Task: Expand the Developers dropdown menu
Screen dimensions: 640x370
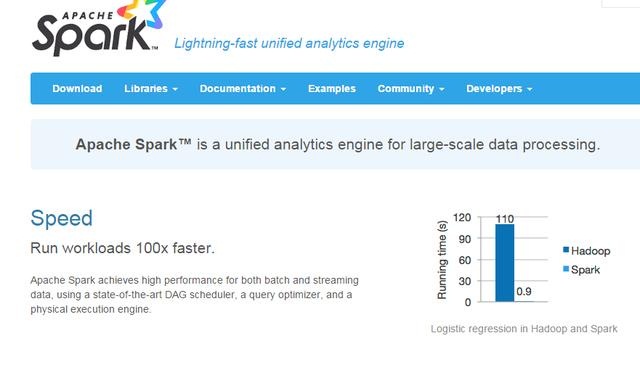Action: click(x=499, y=89)
